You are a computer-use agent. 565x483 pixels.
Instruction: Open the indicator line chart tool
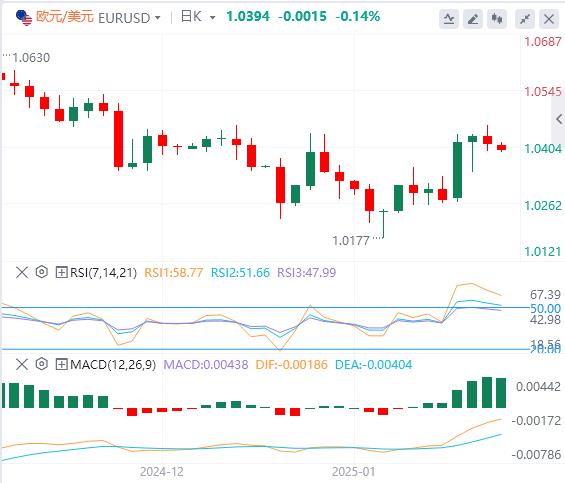tap(449, 18)
